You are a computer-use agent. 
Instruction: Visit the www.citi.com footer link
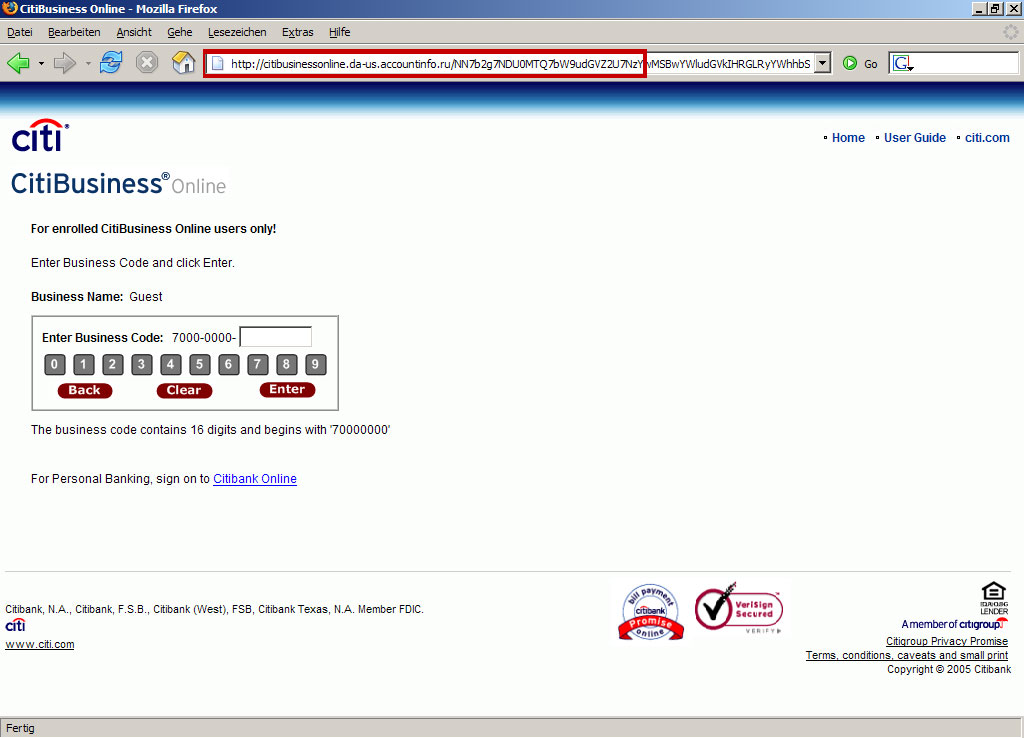[x=40, y=645]
